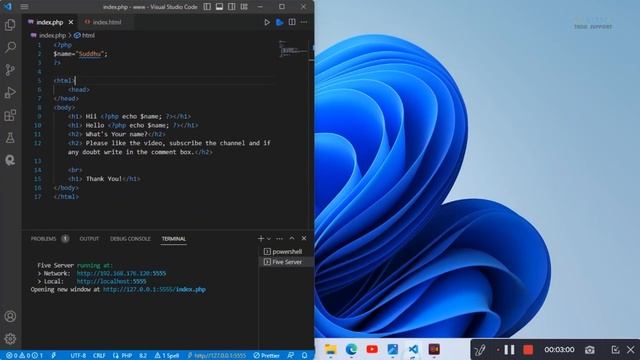The height and width of the screenshot is (360, 640).
Task: Open the 127.0.0.1:5555/index.php link
Action: pyautogui.click(x=154, y=289)
